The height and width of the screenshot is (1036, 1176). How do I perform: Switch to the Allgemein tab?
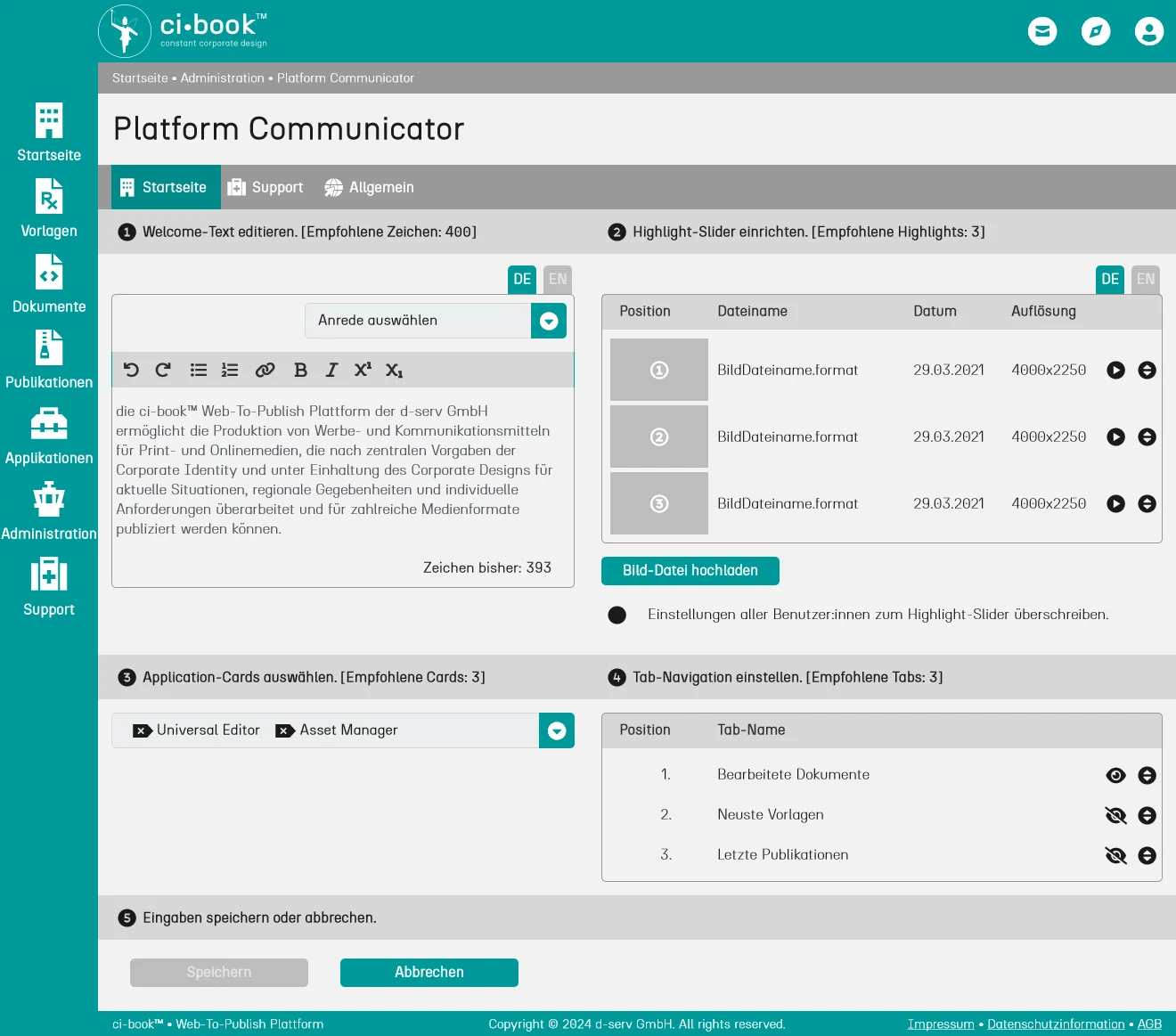point(369,187)
